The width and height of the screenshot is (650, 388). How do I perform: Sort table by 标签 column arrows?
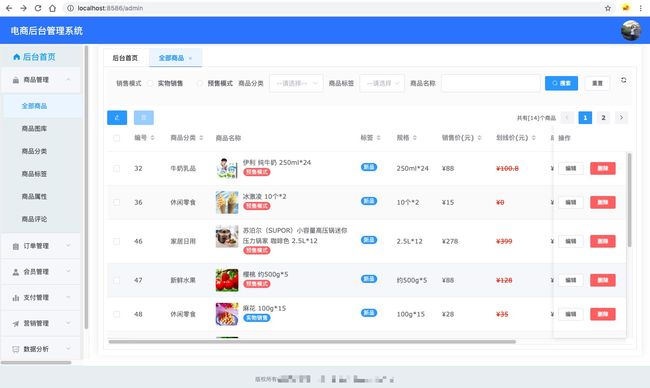coord(378,138)
